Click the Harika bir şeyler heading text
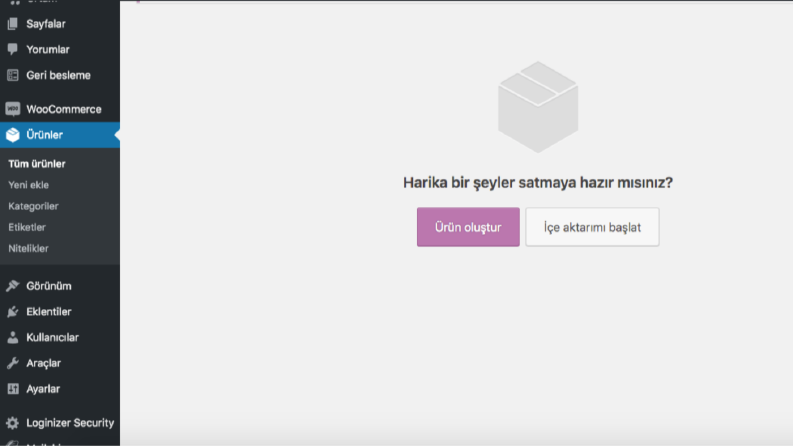The height and width of the screenshot is (446, 793). pos(538,183)
